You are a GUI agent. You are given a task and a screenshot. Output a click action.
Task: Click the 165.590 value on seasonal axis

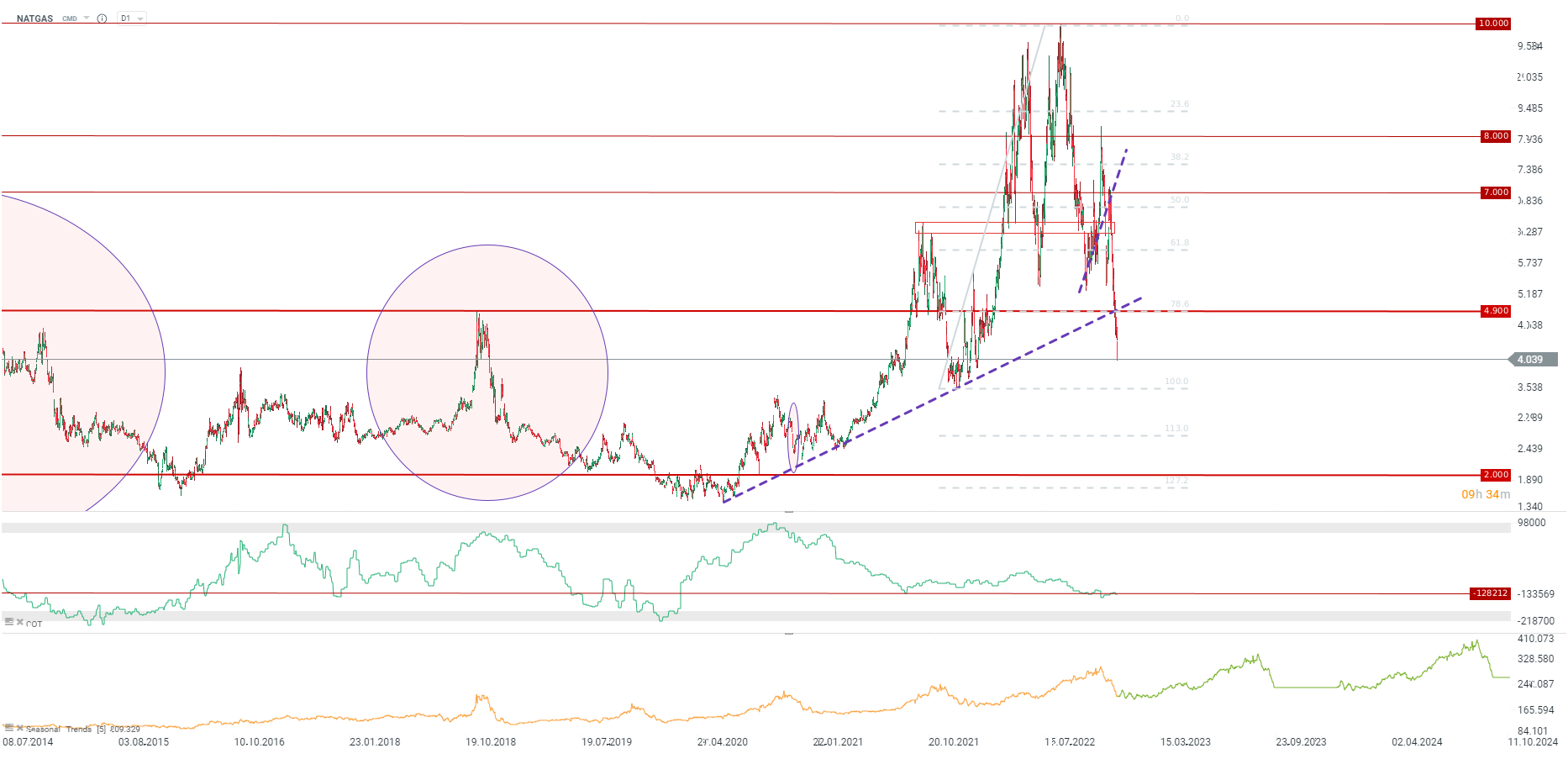click(x=1536, y=710)
